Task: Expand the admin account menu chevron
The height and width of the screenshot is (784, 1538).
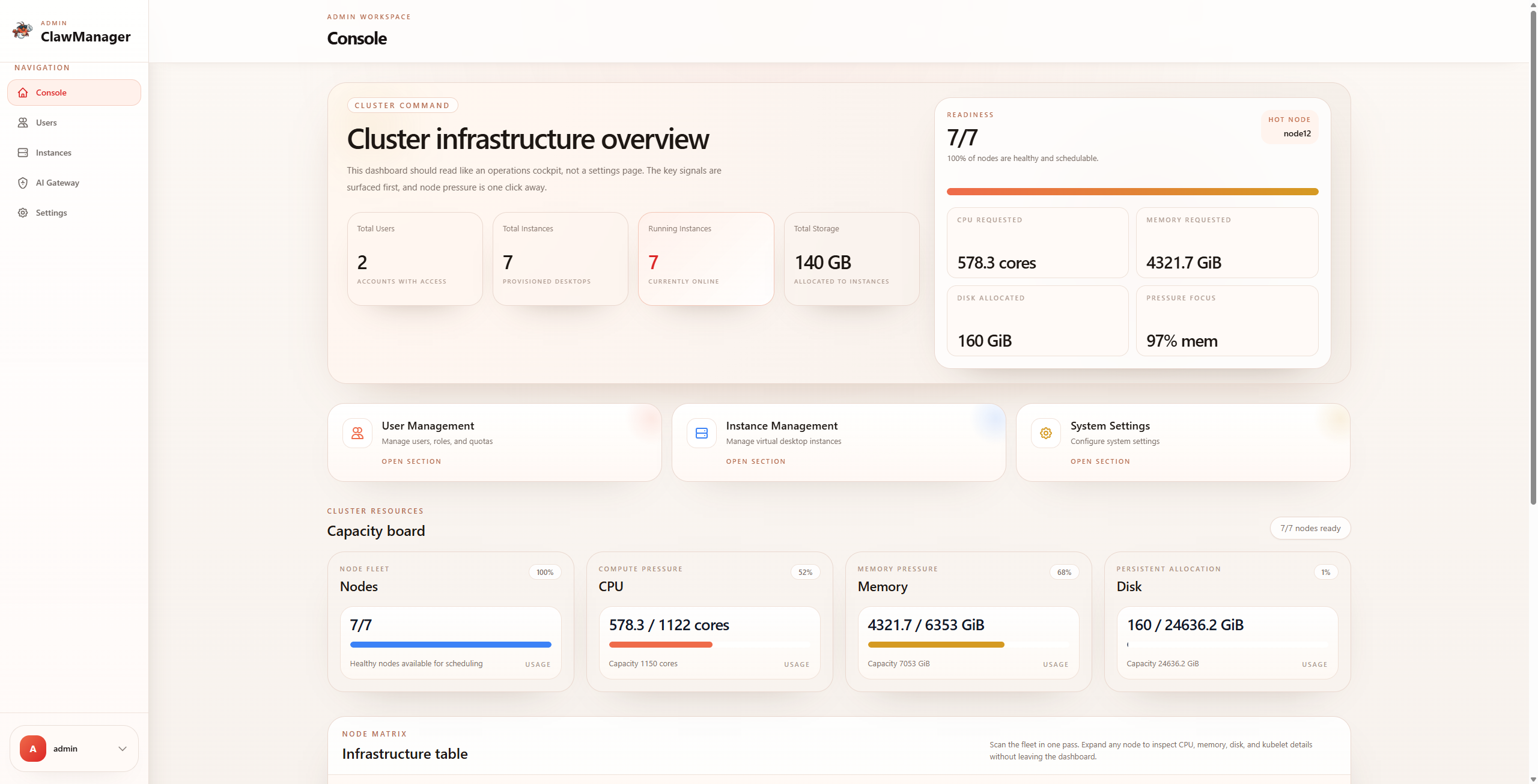Action: 123,749
